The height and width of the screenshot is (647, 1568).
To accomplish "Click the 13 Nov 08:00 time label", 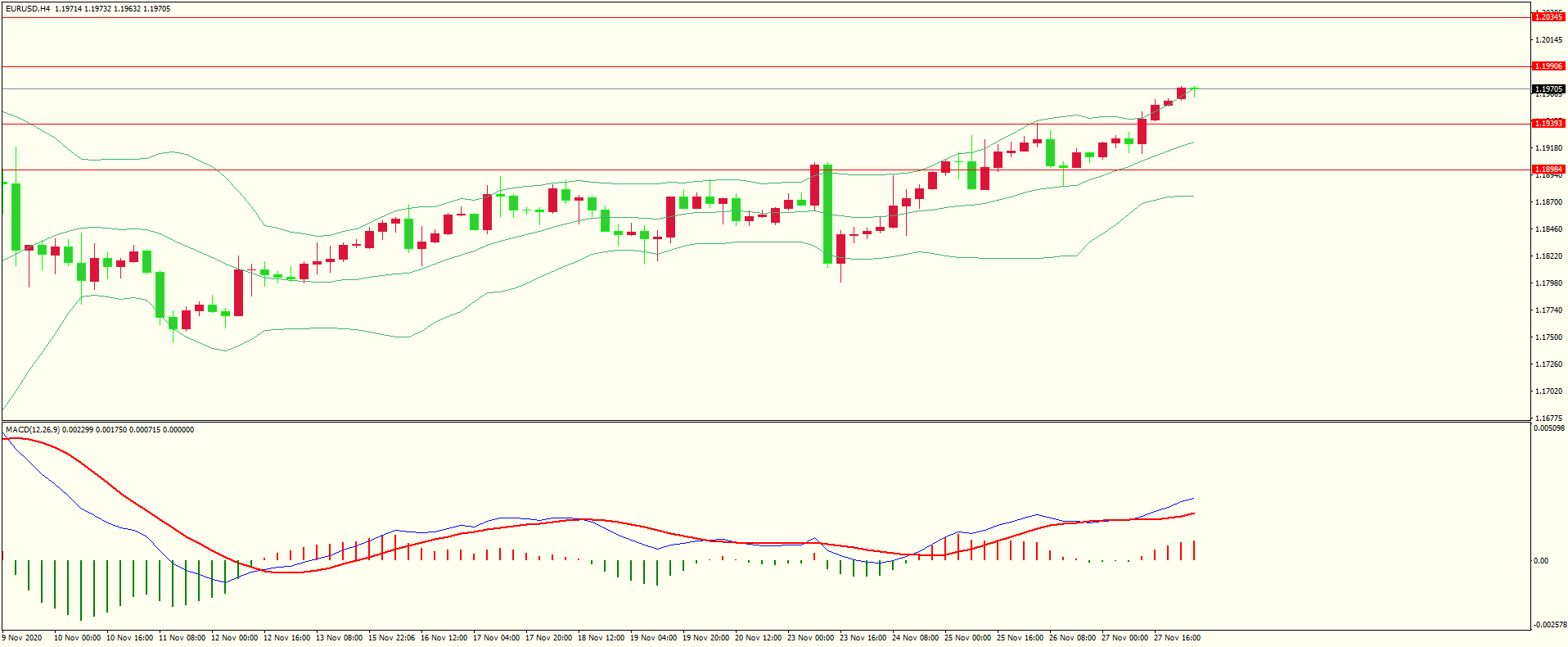I will pos(340,638).
